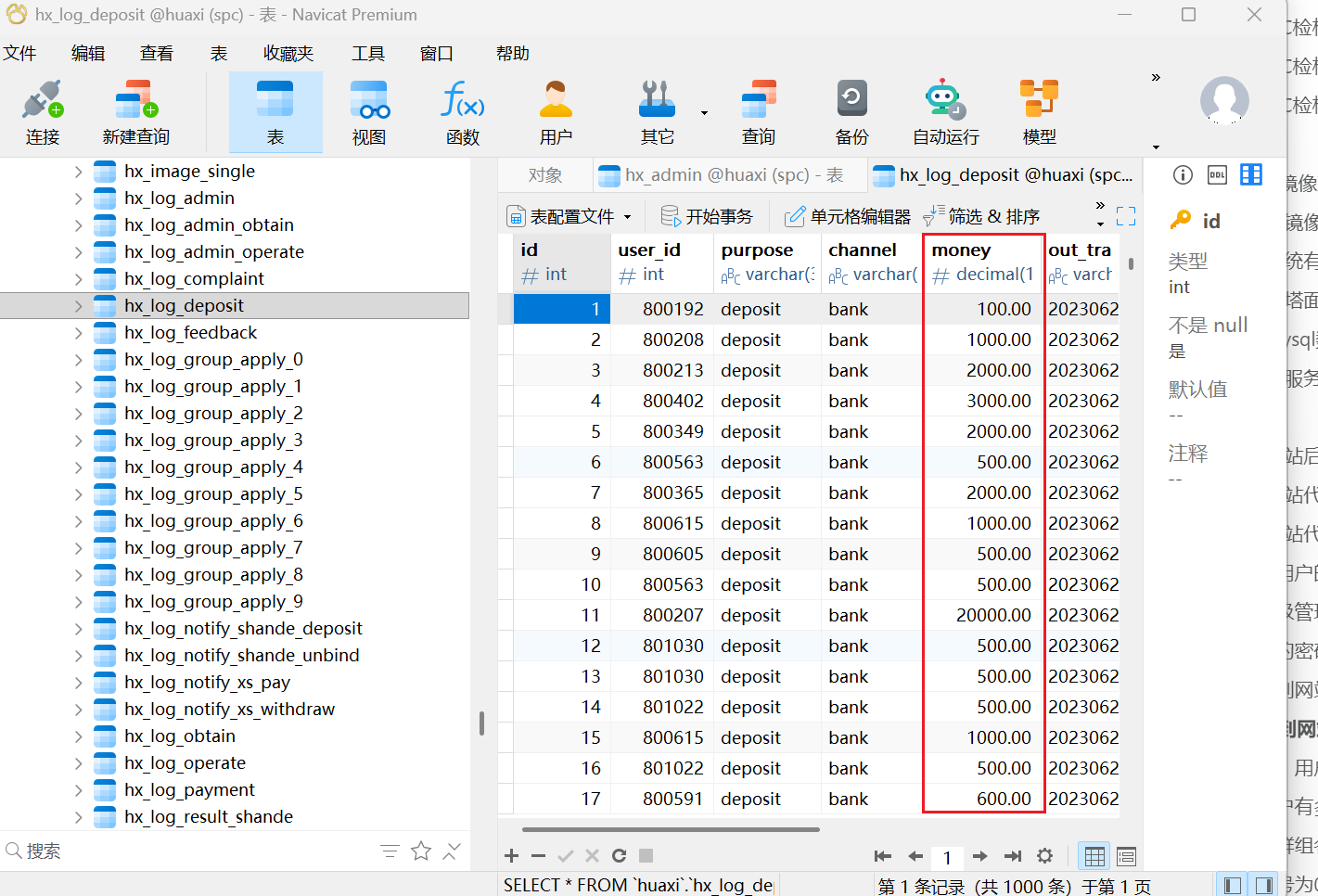Select the 视图 (View) toolbar icon
The image size is (1318, 896).
(x=368, y=112)
